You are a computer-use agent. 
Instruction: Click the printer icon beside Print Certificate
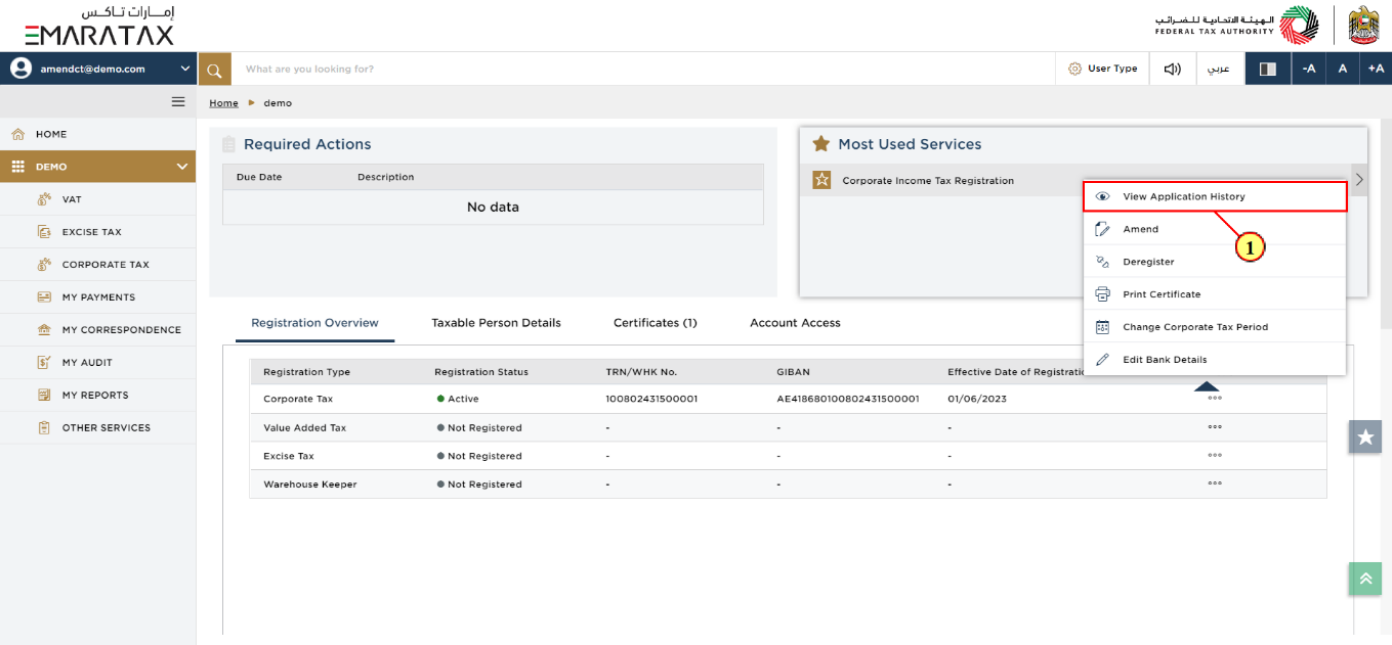1103,294
